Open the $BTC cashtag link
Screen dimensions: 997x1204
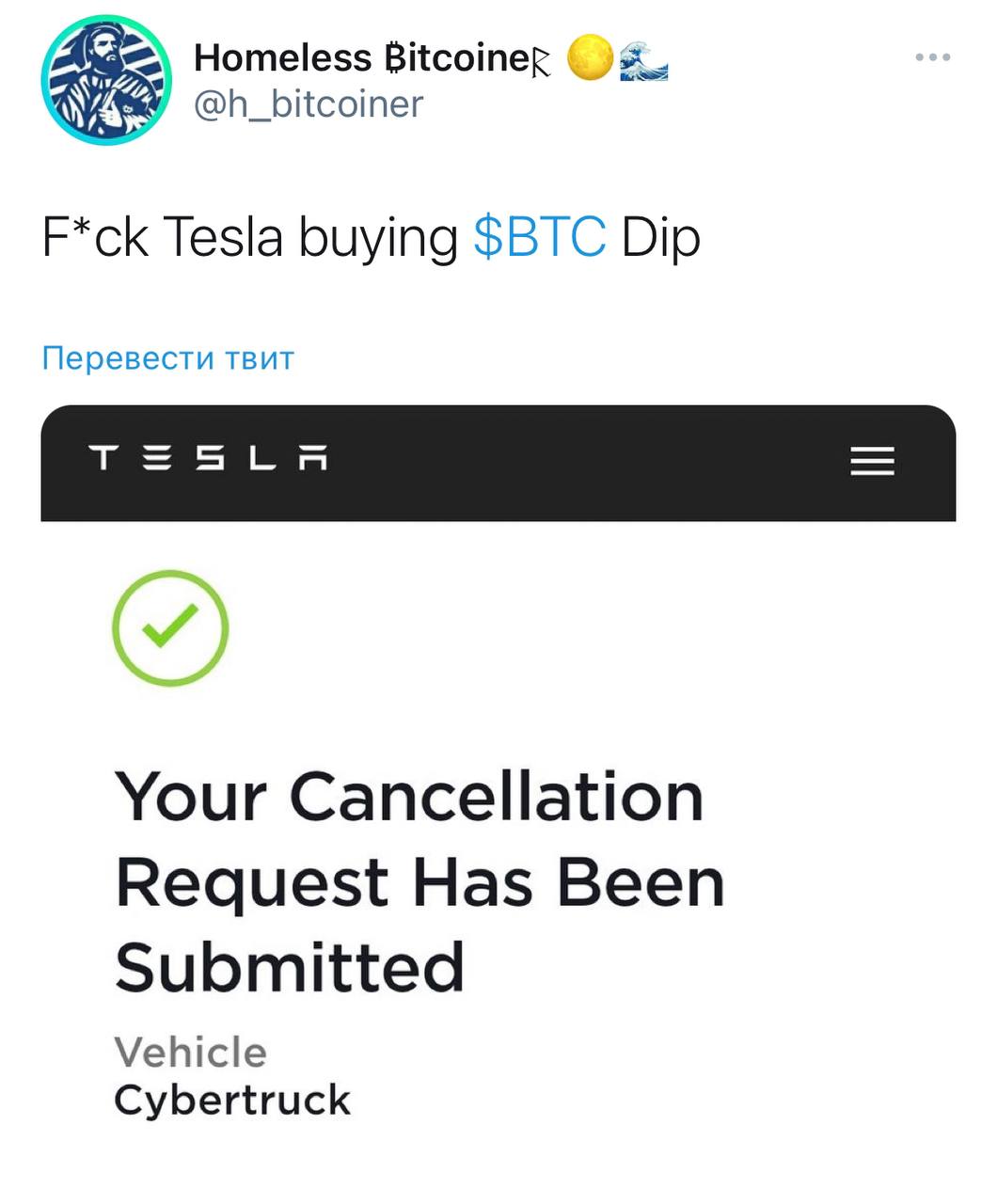pyautogui.click(x=539, y=237)
